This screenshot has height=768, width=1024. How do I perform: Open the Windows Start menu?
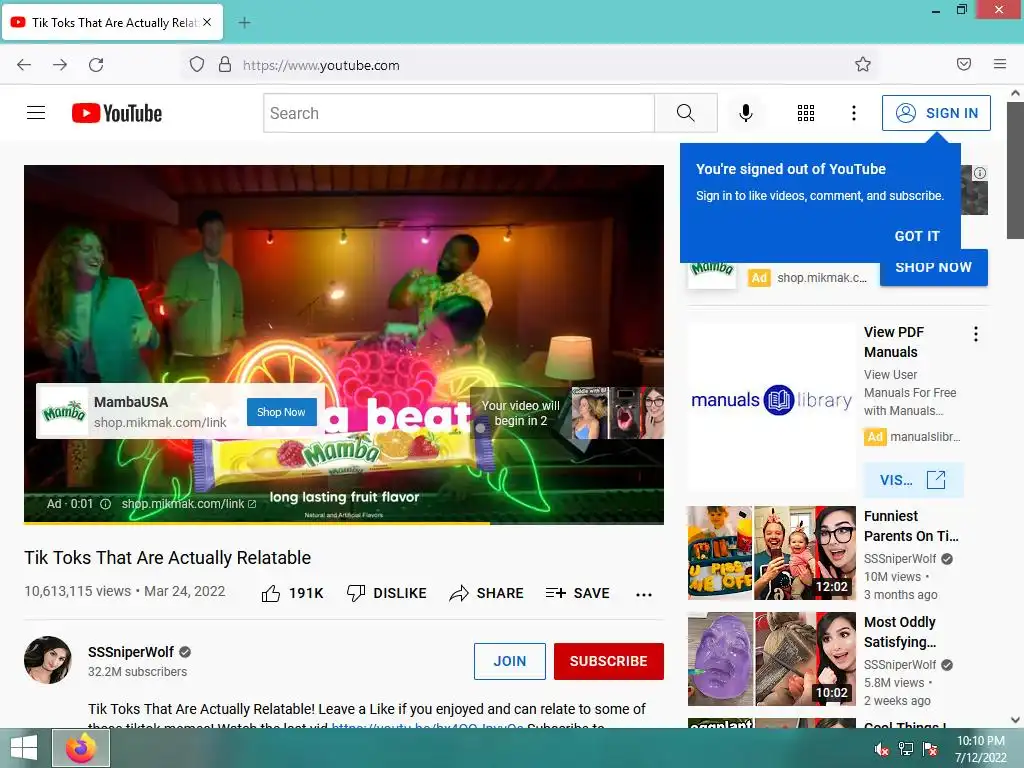tap(24, 748)
